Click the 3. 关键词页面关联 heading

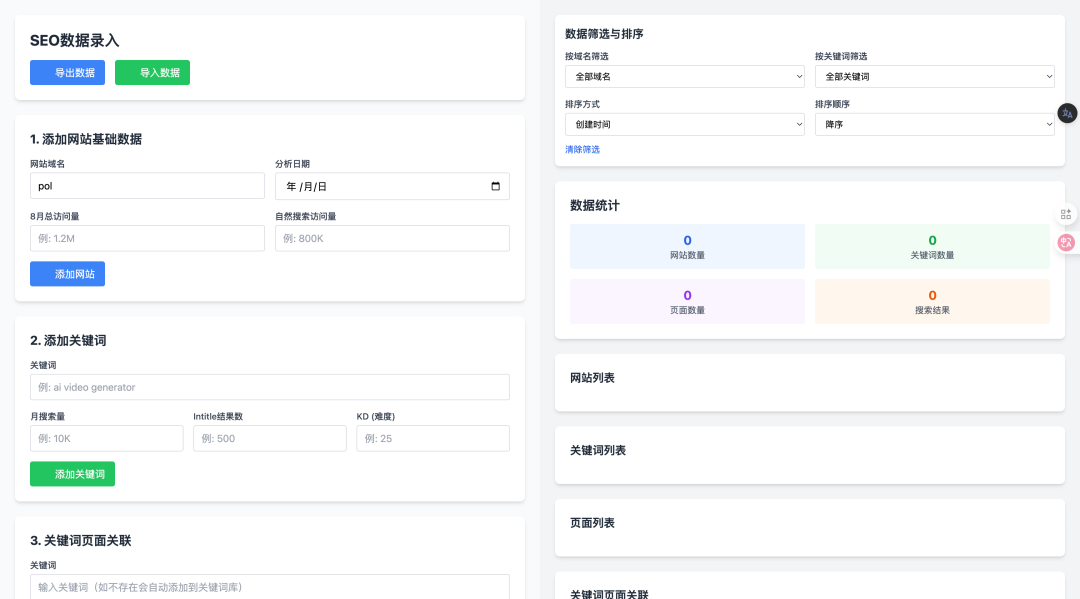coord(81,540)
